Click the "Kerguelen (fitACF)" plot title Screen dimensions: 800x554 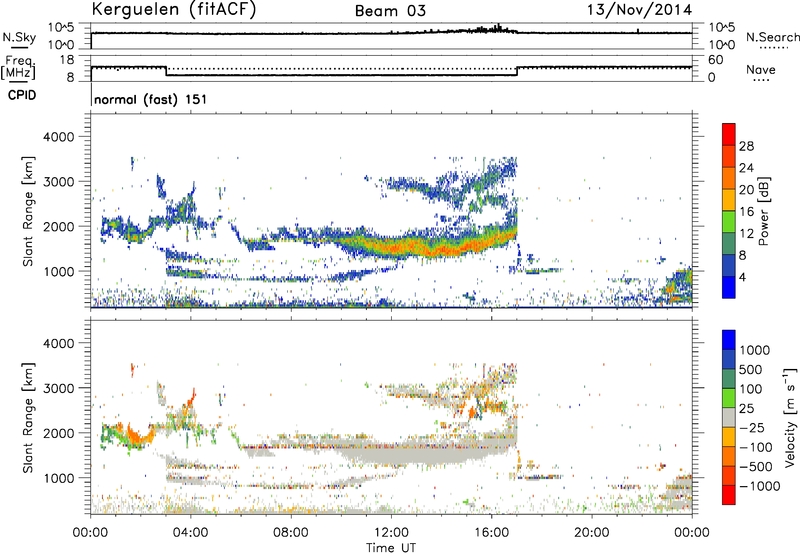[x=173, y=10]
